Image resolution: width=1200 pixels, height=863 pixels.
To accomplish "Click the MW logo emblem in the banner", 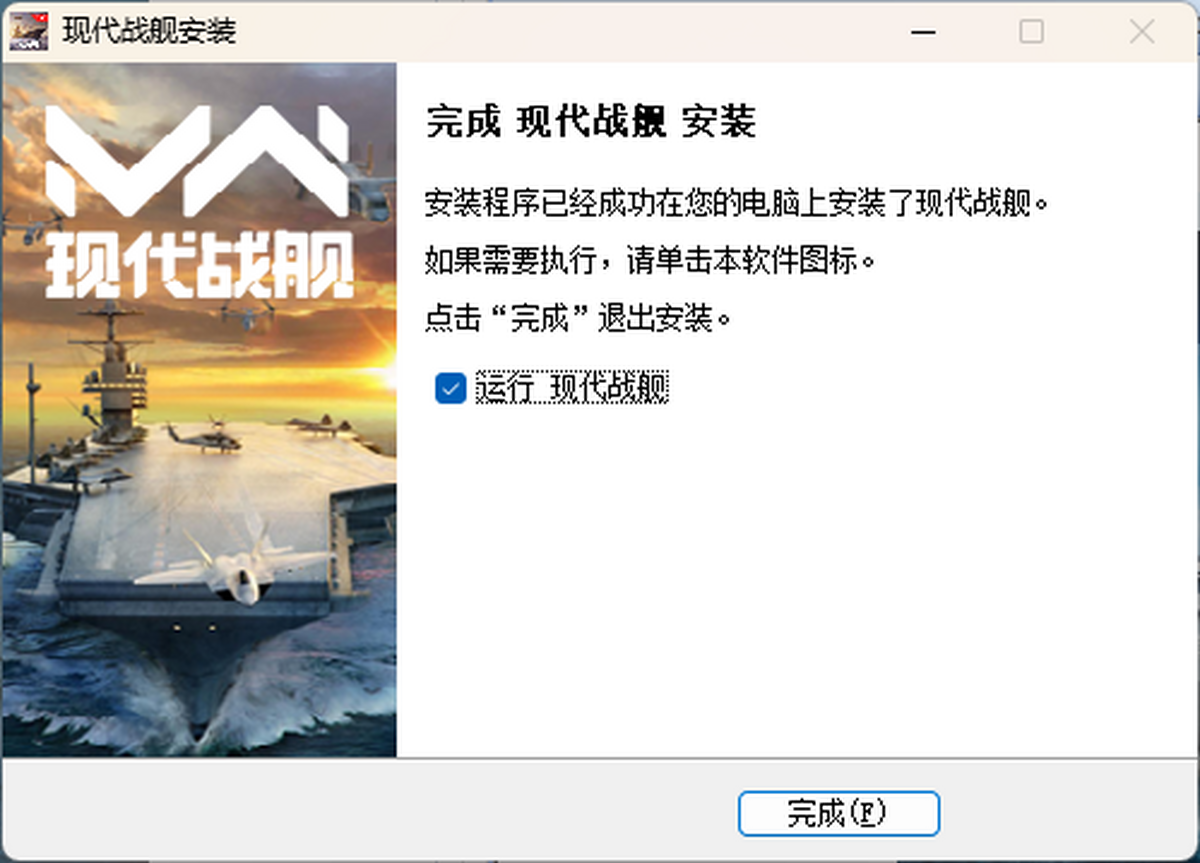I will tap(198, 161).
